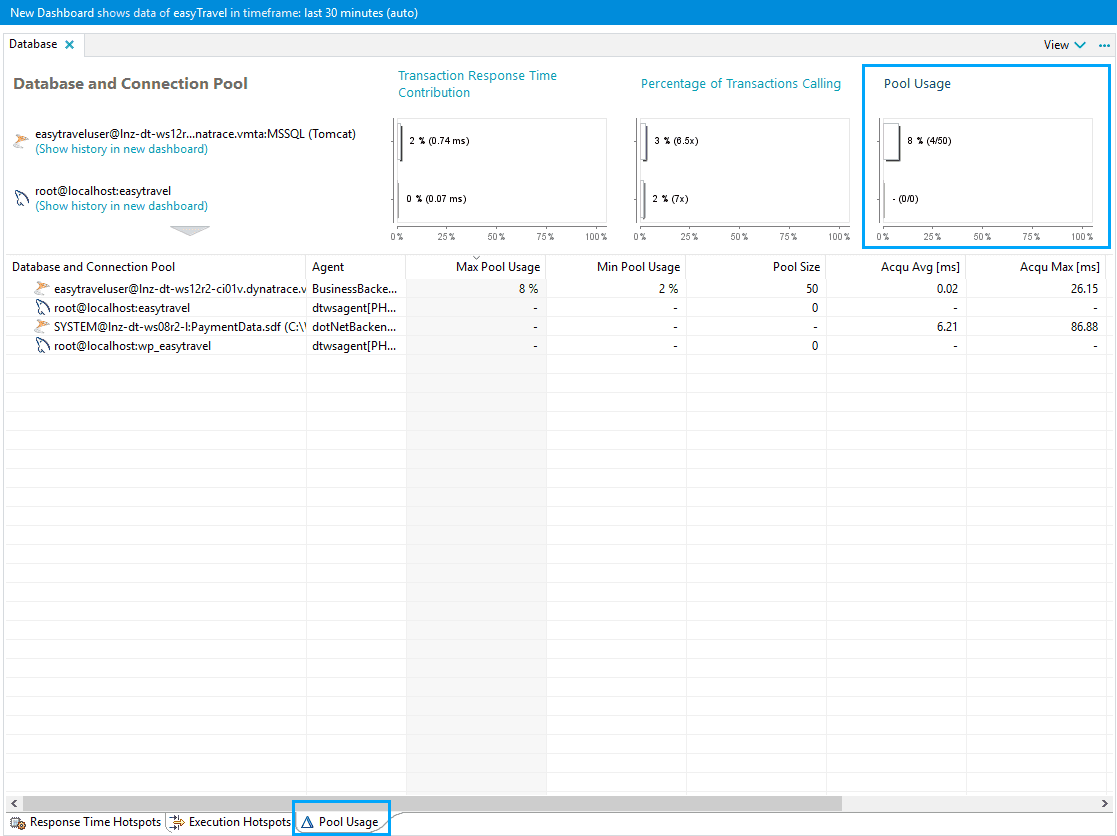This screenshot has width=1117, height=836.
Task: Click the Response Time Hotspots tab icon
Action: [x=18, y=822]
